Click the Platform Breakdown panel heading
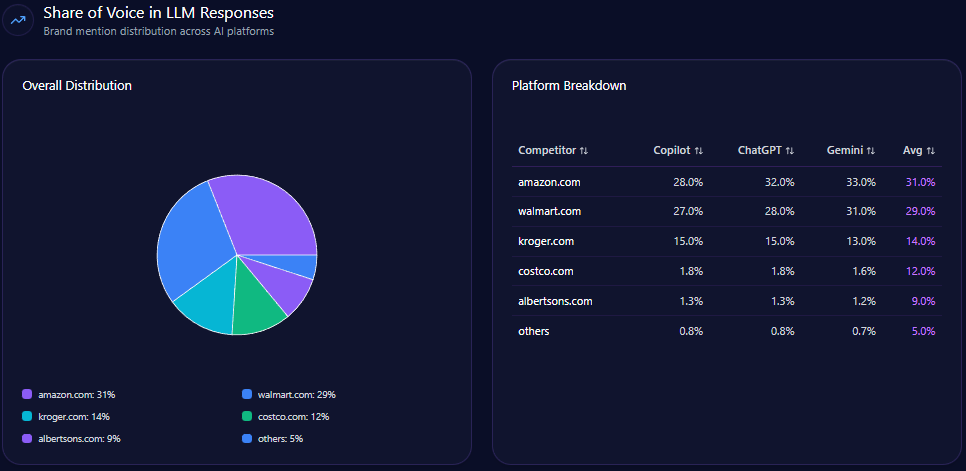 click(x=569, y=86)
